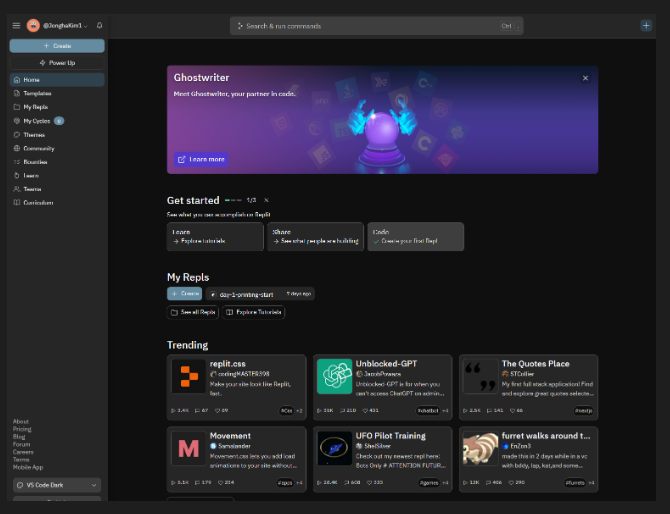
Task: Go to Home in sidebar
Action: coord(57,80)
